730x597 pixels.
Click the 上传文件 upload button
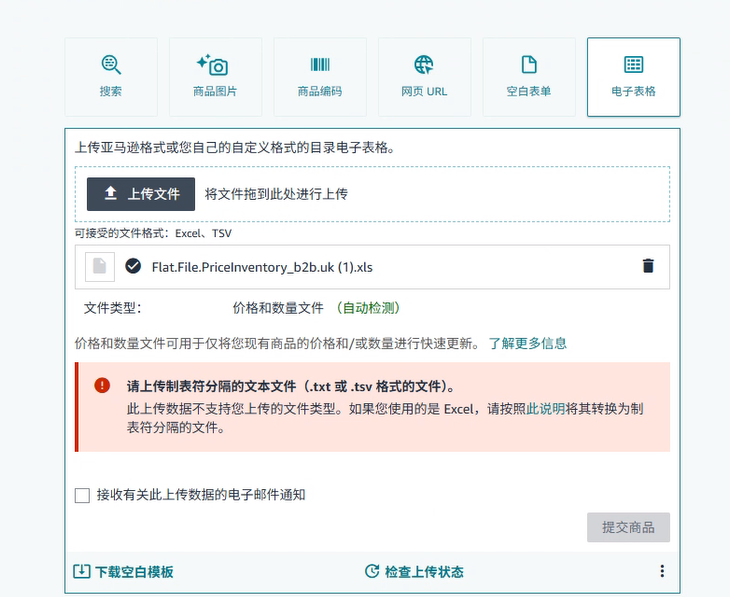pos(141,194)
